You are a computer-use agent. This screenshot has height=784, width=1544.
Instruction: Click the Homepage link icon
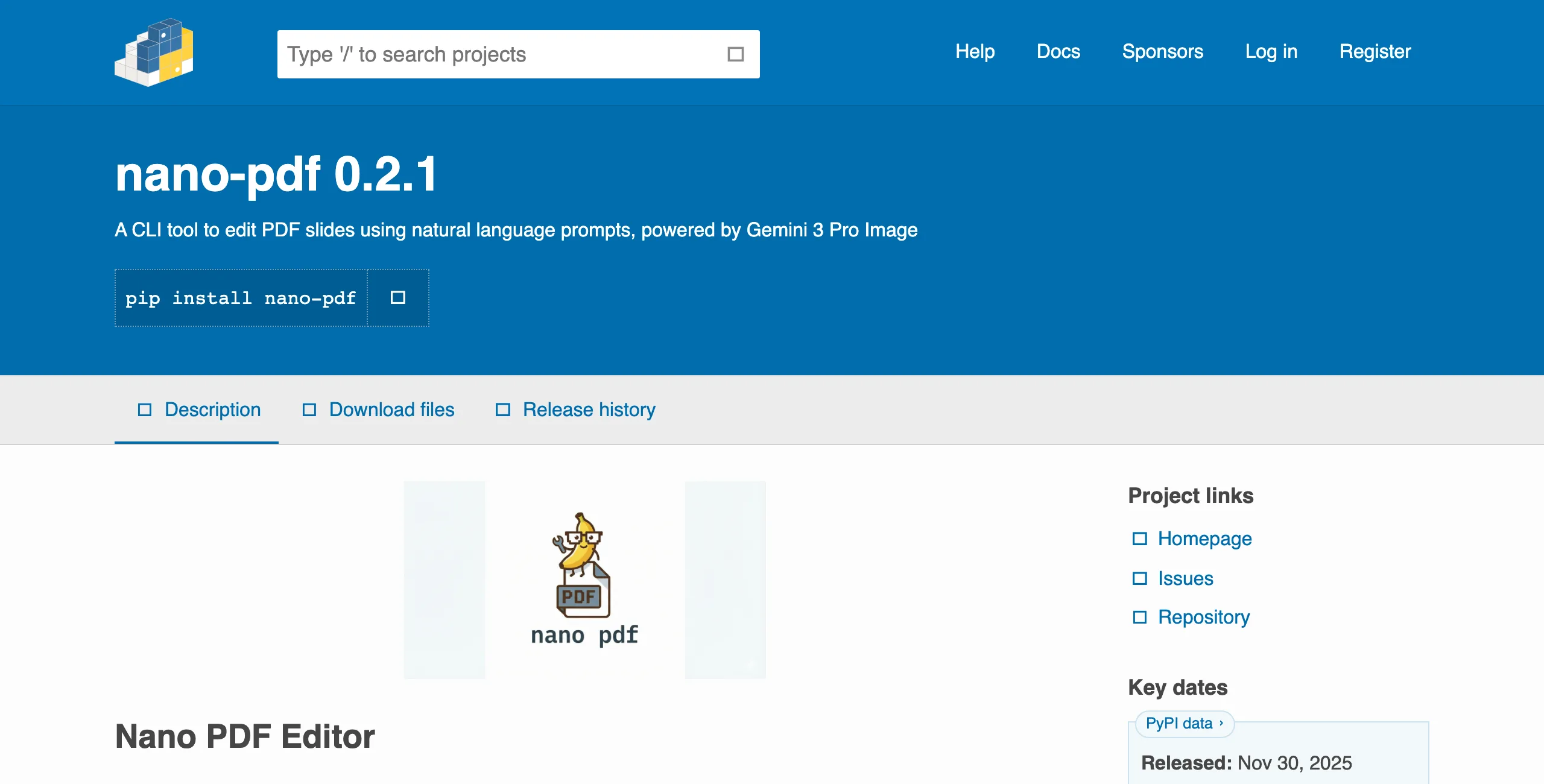pos(1139,539)
